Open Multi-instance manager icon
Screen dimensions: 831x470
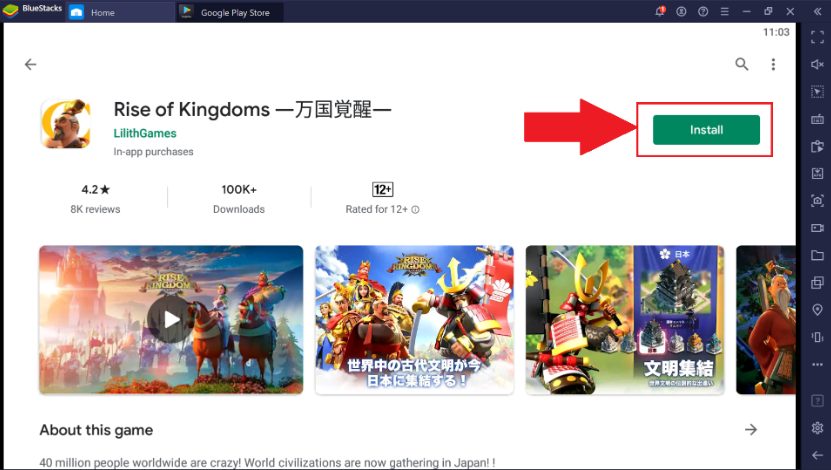pos(817,282)
